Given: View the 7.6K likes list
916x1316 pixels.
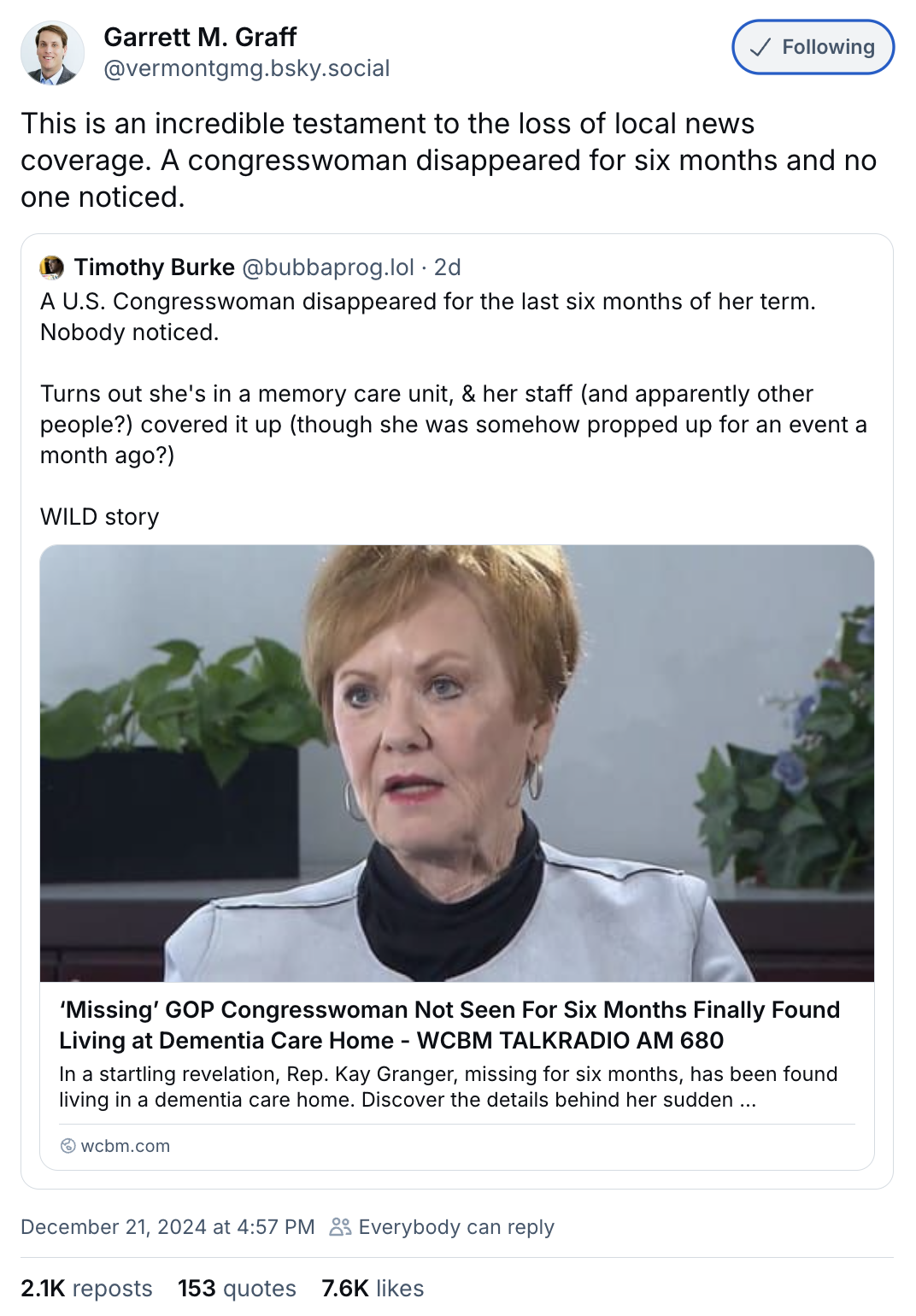Looking at the screenshot, I should coord(373,1288).
